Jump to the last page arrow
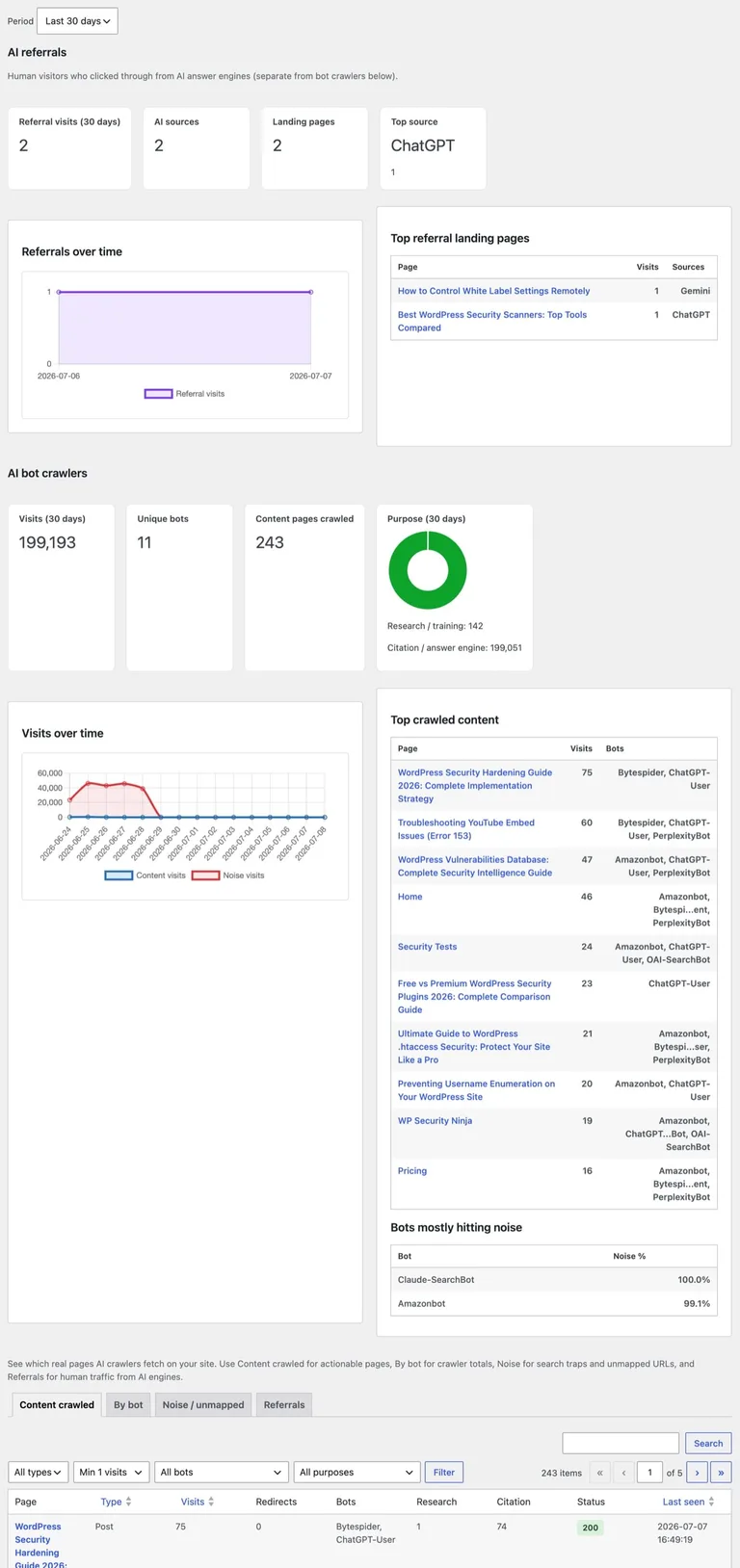Viewport: 740px width, 1568px height. pos(721,1472)
